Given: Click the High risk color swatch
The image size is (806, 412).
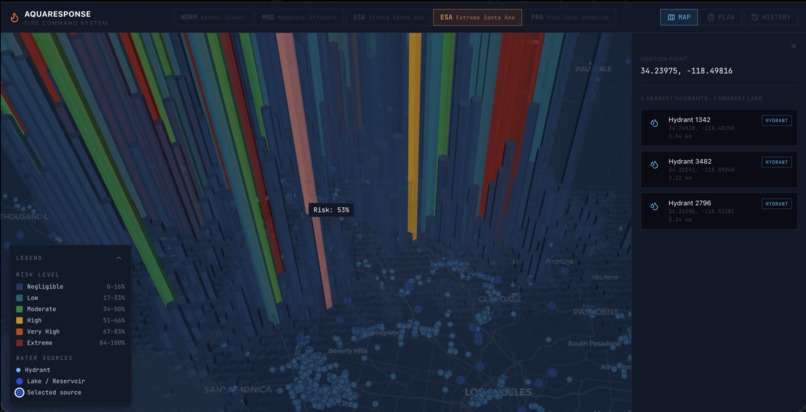Looking at the screenshot, I should (20, 321).
